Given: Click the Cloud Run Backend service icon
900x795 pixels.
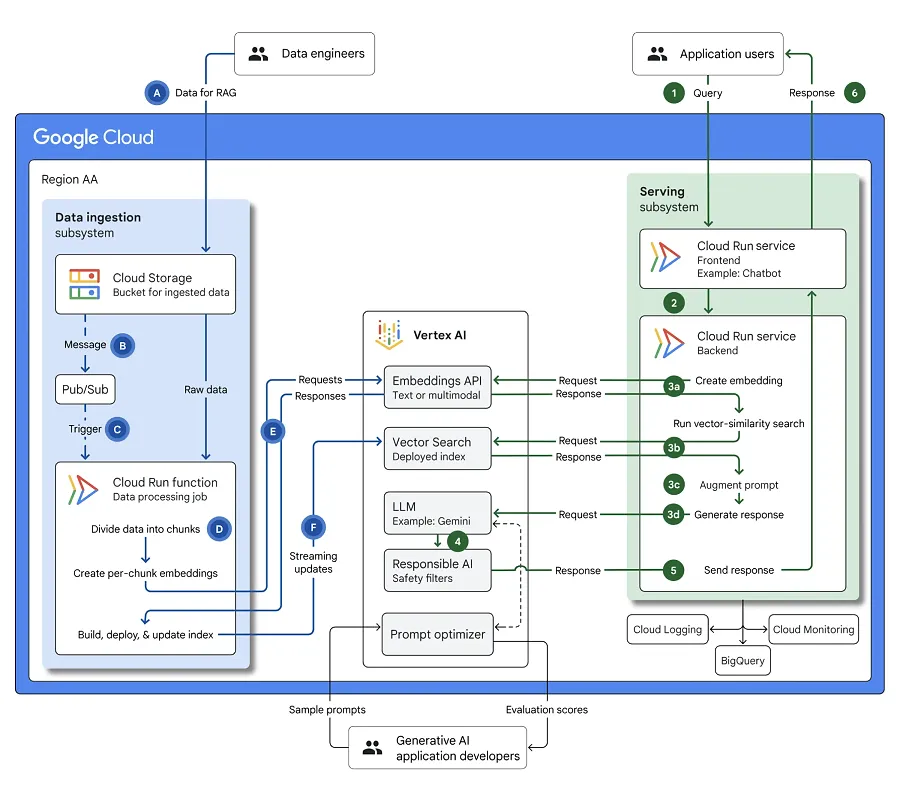Looking at the screenshot, I should tap(669, 343).
